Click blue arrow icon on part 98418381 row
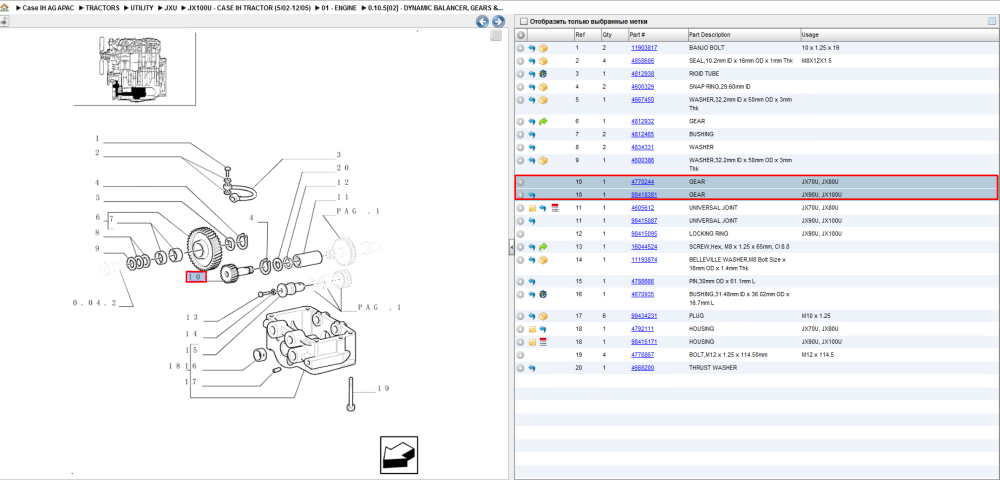The width and height of the screenshot is (1000, 480). [x=532, y=194]
